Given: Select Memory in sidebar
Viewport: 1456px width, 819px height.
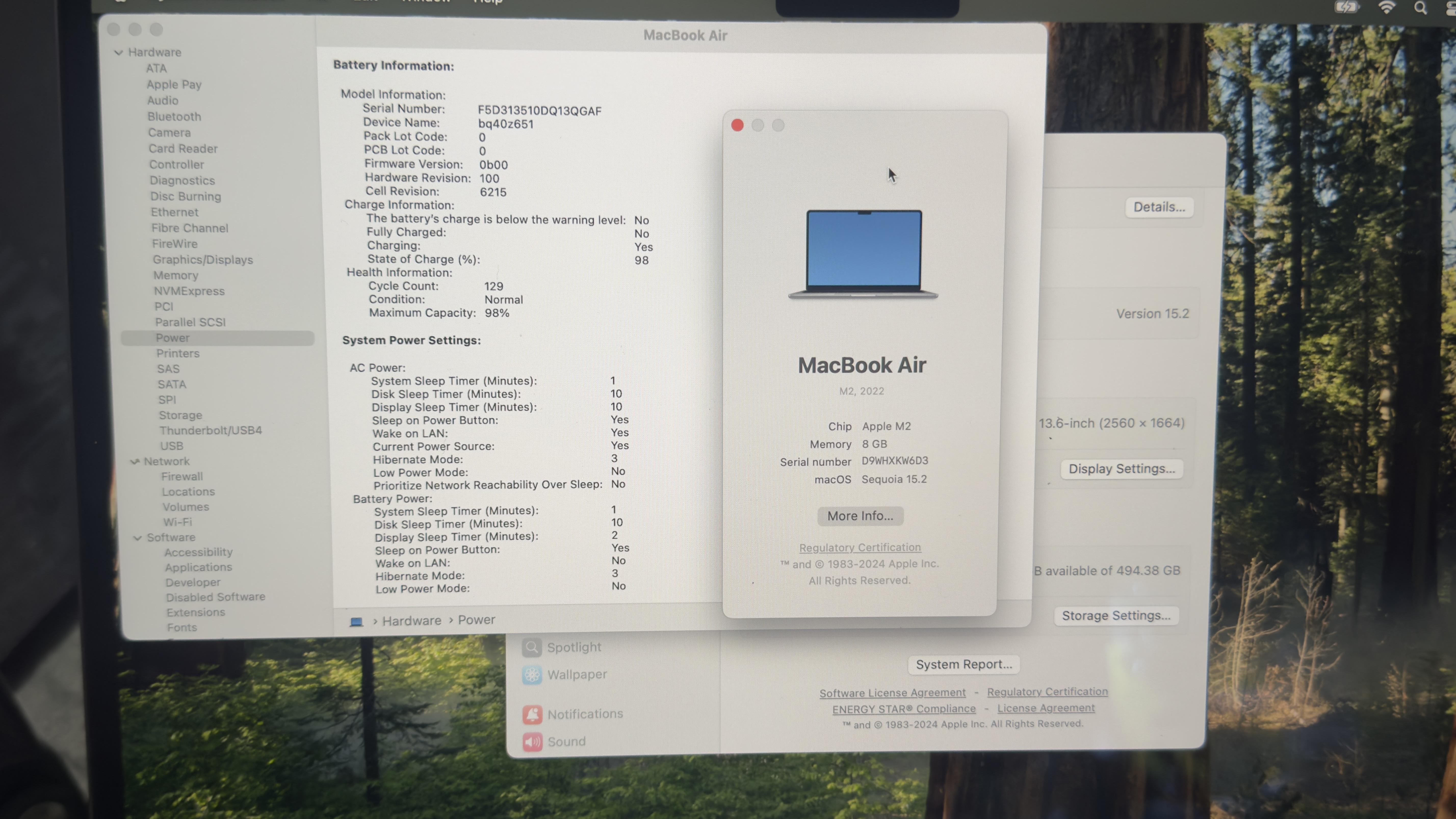Looking at the screenshot, I should 176,276.
